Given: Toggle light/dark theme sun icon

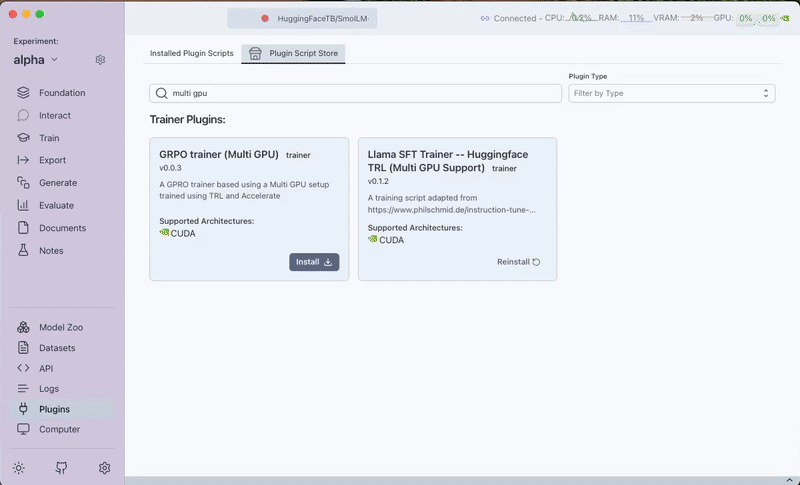Looking at the screenshot, I should [19, 468].
